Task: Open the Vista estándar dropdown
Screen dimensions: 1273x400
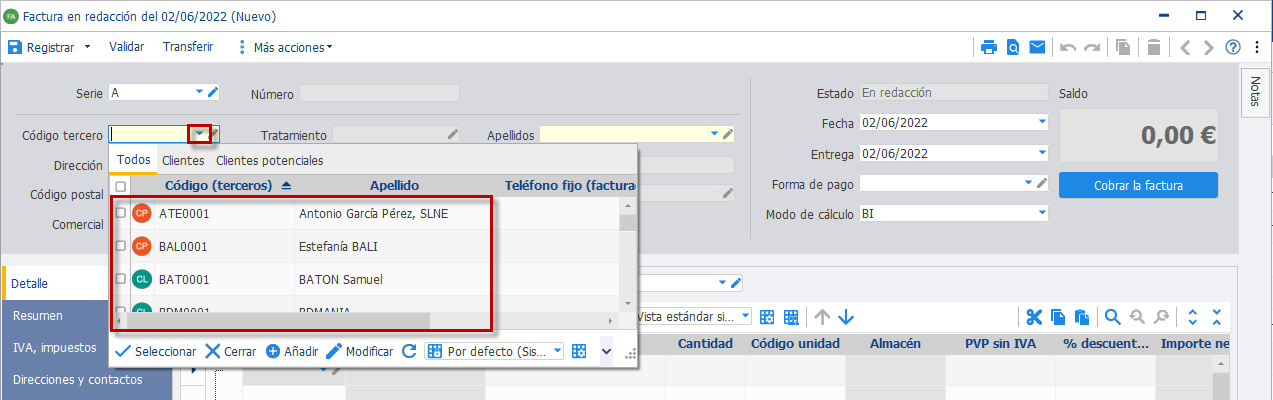Action: (745, 316)
